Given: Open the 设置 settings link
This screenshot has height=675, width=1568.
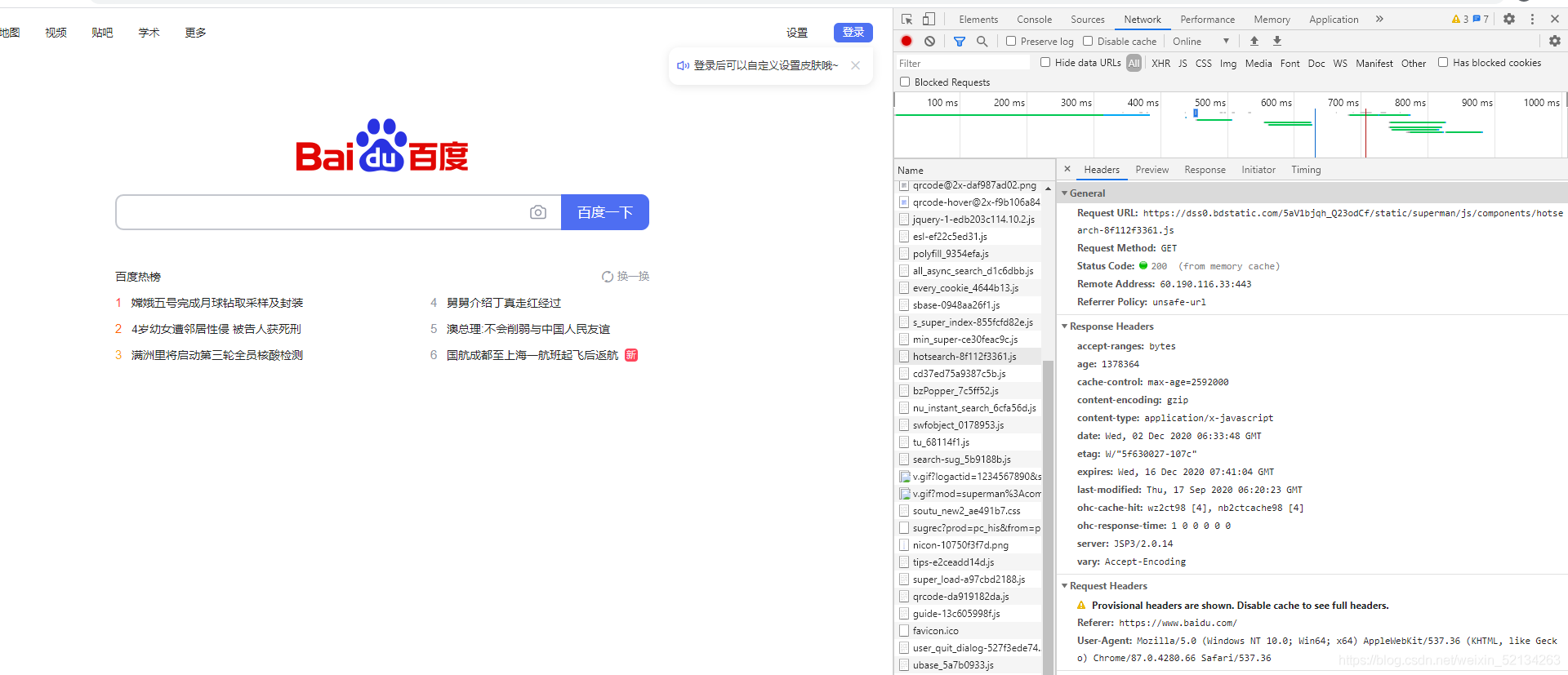Looking at the screenshot, I should [797, 33].
